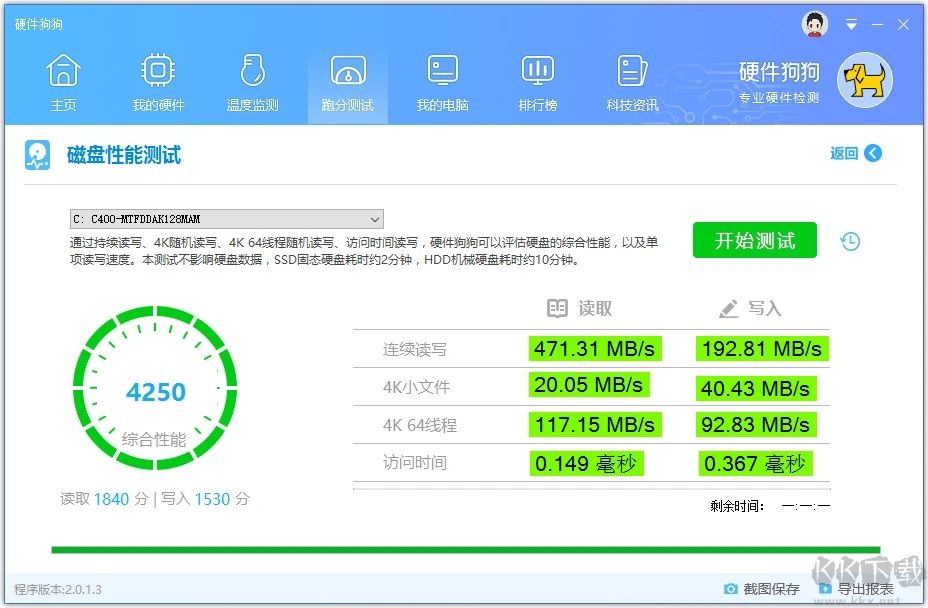This screenshot has height=608, width=928.
Task: Click sequential read result 471.31 MB/s
Action: (x=594, y=348)
